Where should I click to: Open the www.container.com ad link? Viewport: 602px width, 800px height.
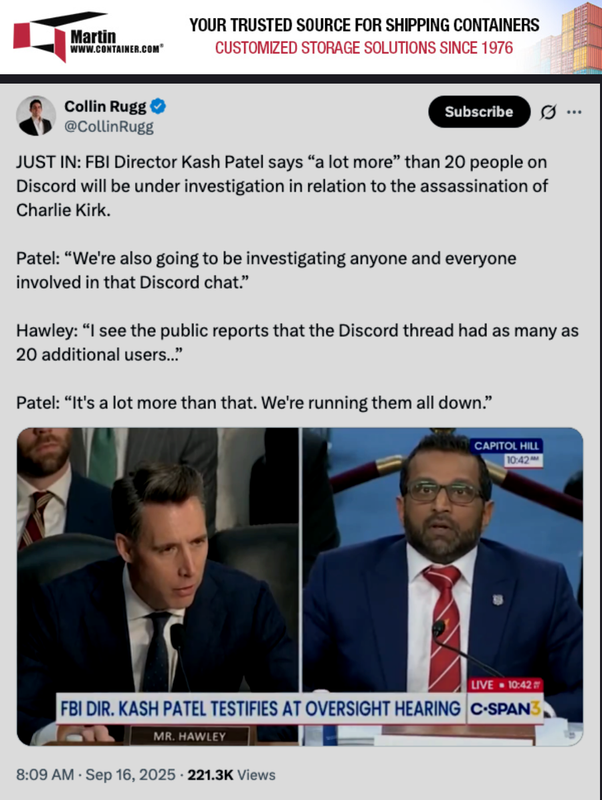(116, 50)
